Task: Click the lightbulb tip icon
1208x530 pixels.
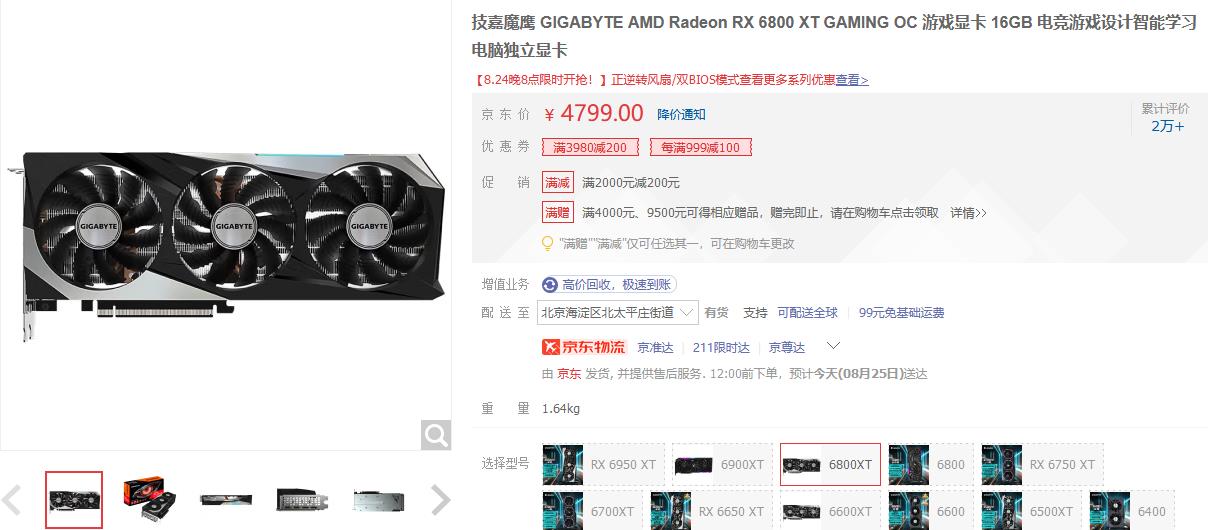Action: click(x=547, y=243)
